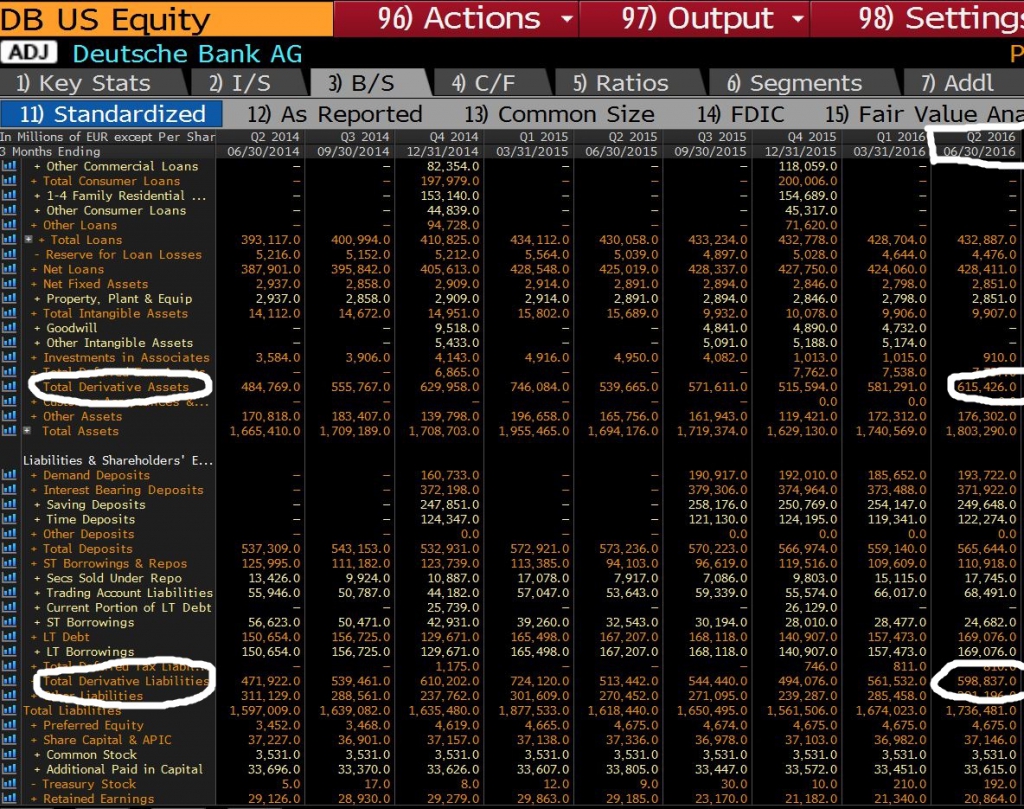The width and height of the screenshot is (1024, 809).
Task: Open chart icon for Secs Sold Under Repo
Action: click(x=9, y=578)
